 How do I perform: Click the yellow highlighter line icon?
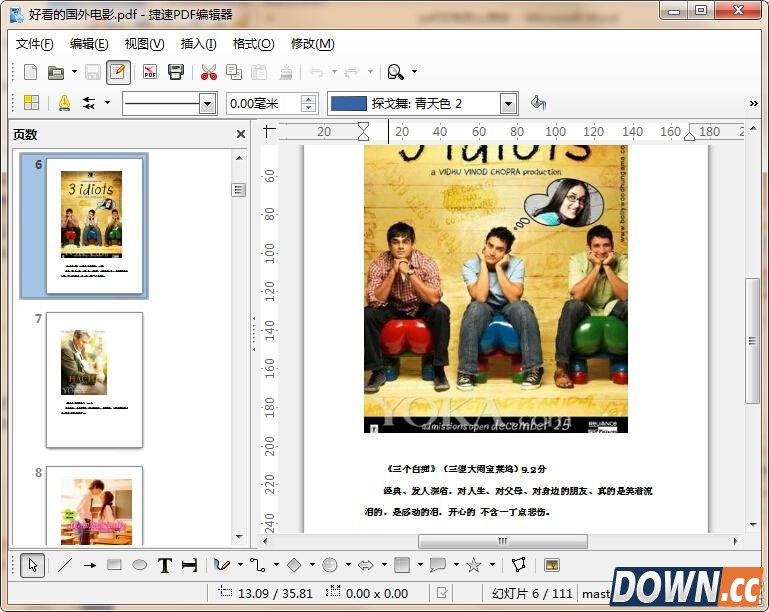[x=64, y=103]
